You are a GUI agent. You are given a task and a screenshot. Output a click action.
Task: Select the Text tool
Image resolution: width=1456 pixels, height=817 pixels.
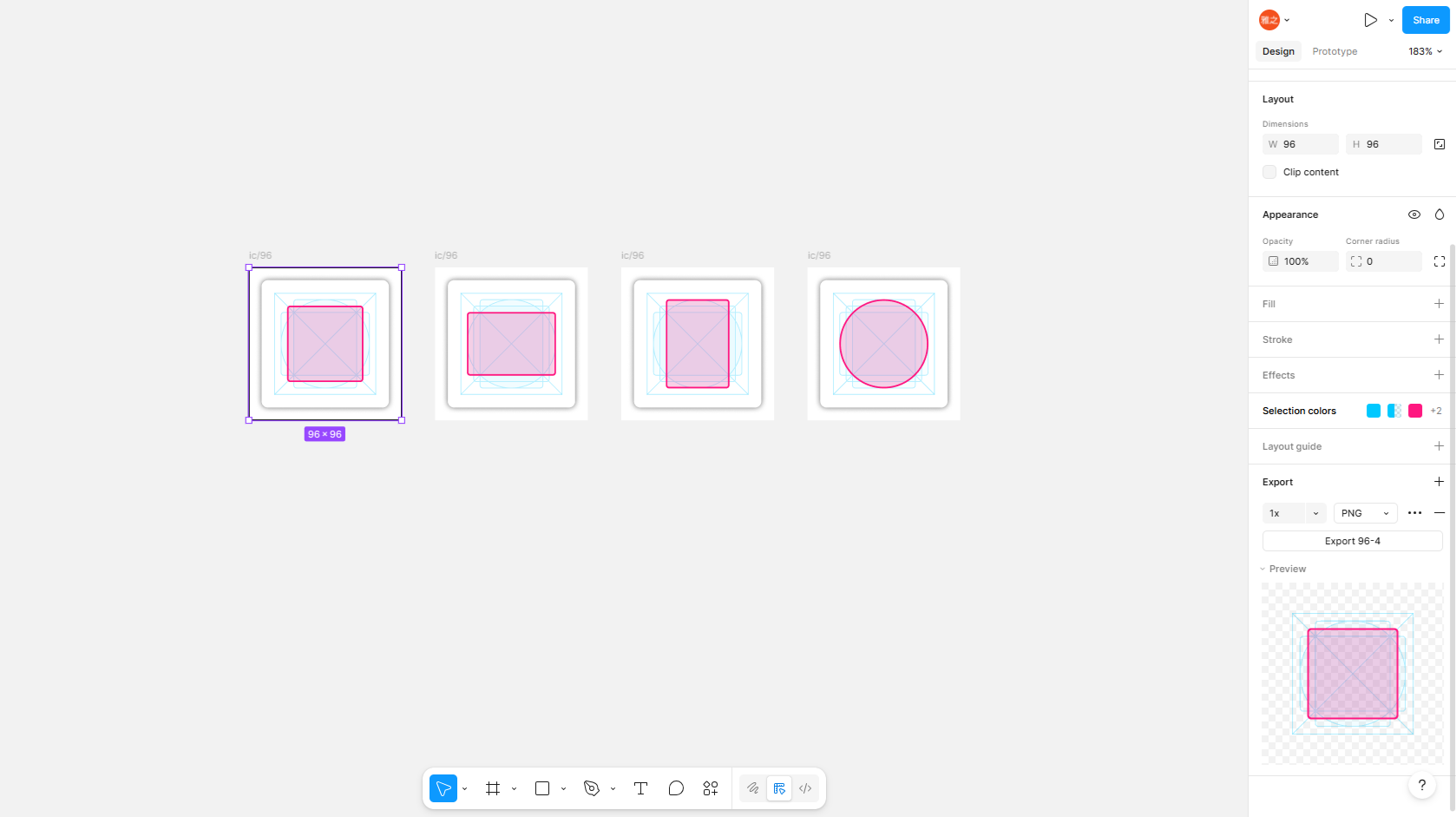(640, 788)
